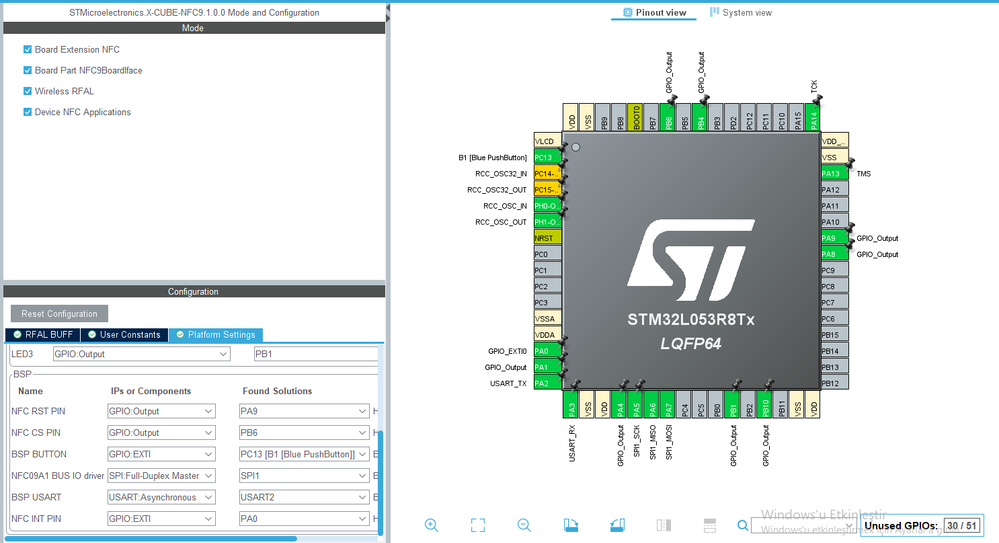Viewport: 999px width, 543px height.
Task: Click pin PA0 labeled GPIO_EXTI0
Action: click(x=547, y=351)
